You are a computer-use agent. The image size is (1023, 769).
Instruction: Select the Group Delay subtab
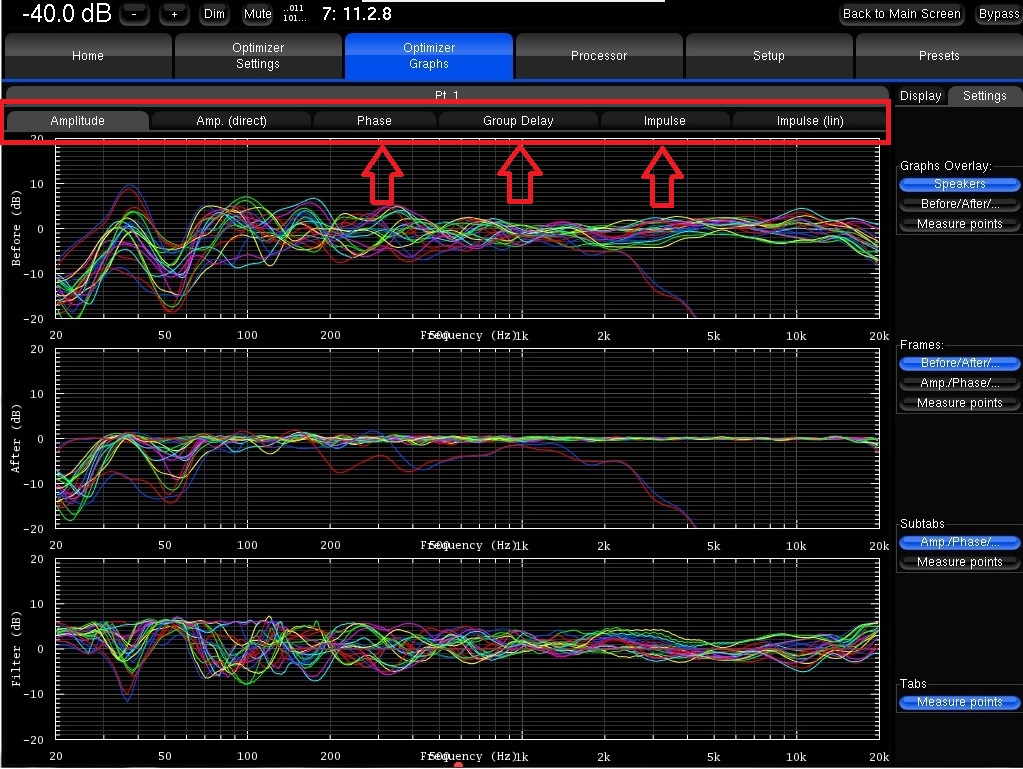point(518,121)
